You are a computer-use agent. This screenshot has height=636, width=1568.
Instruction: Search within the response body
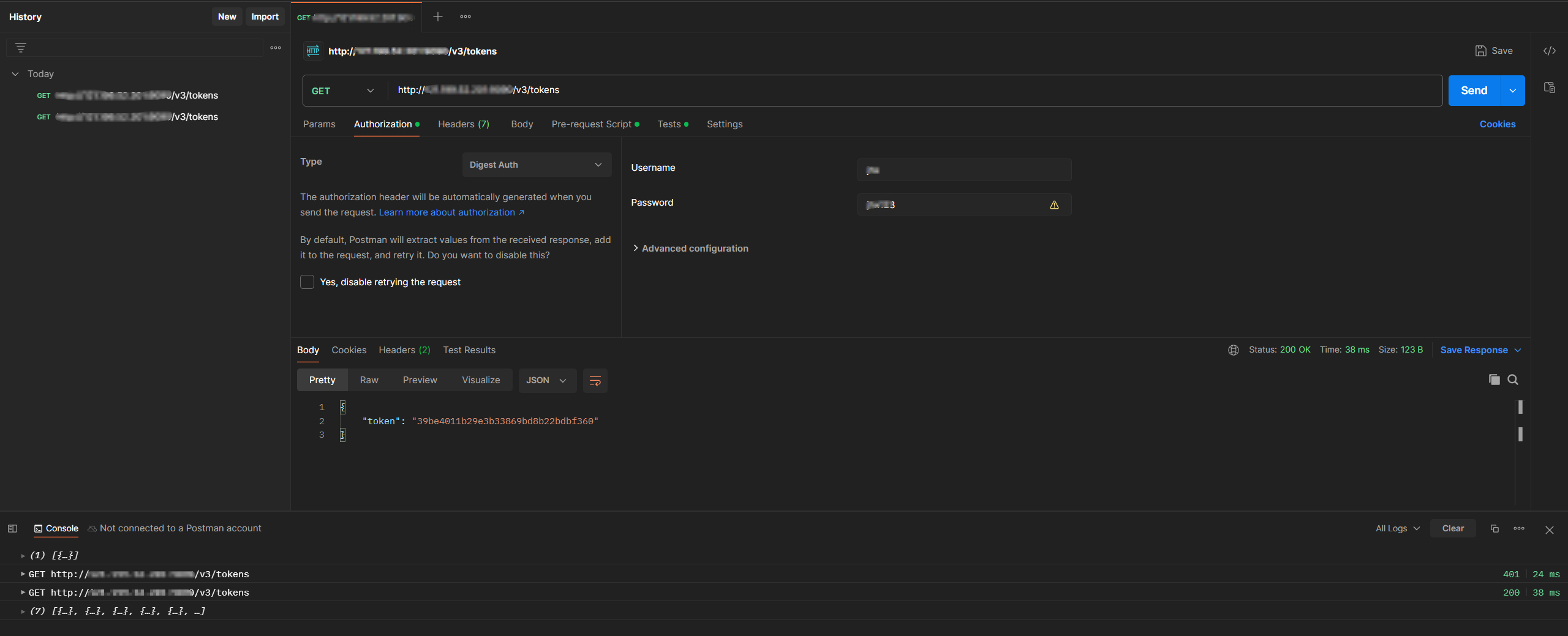[x=1513, y=380]
